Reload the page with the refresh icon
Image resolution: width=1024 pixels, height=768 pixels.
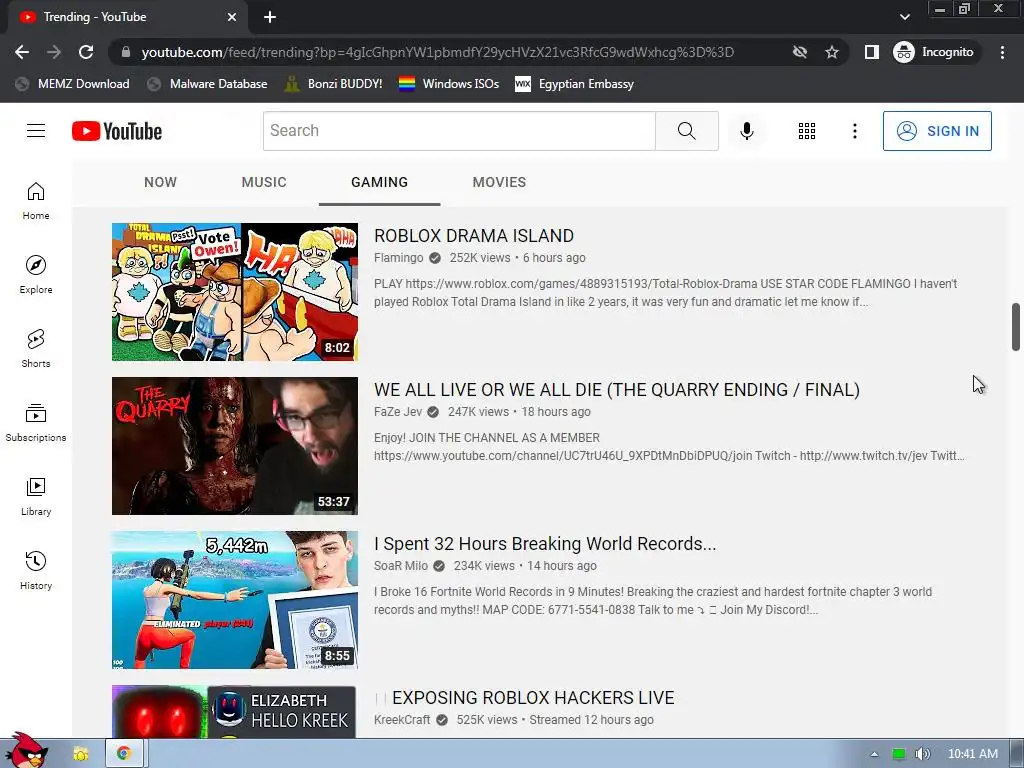pos(86,52)
